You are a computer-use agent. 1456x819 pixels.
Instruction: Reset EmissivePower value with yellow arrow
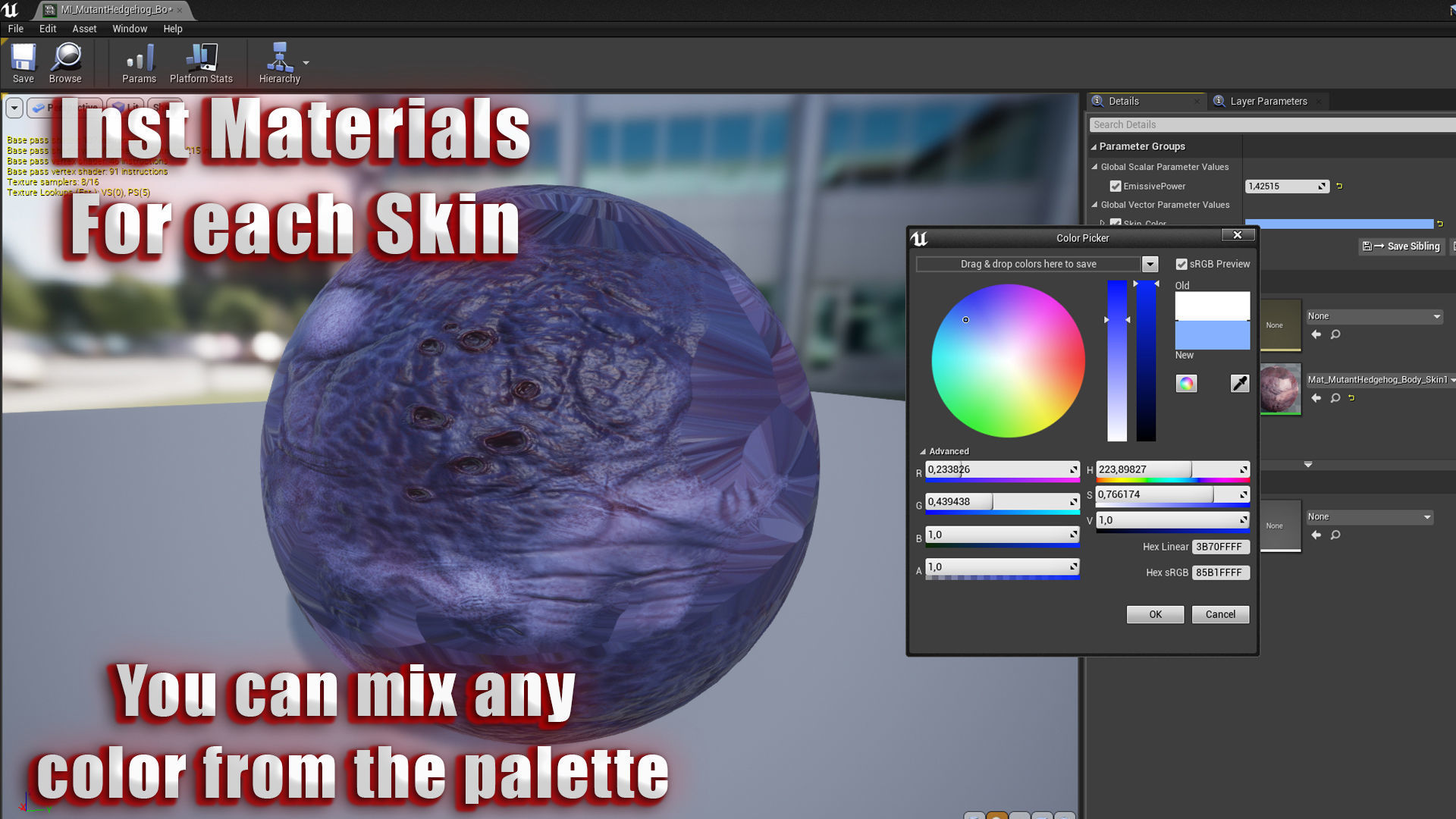(1339, 186)
